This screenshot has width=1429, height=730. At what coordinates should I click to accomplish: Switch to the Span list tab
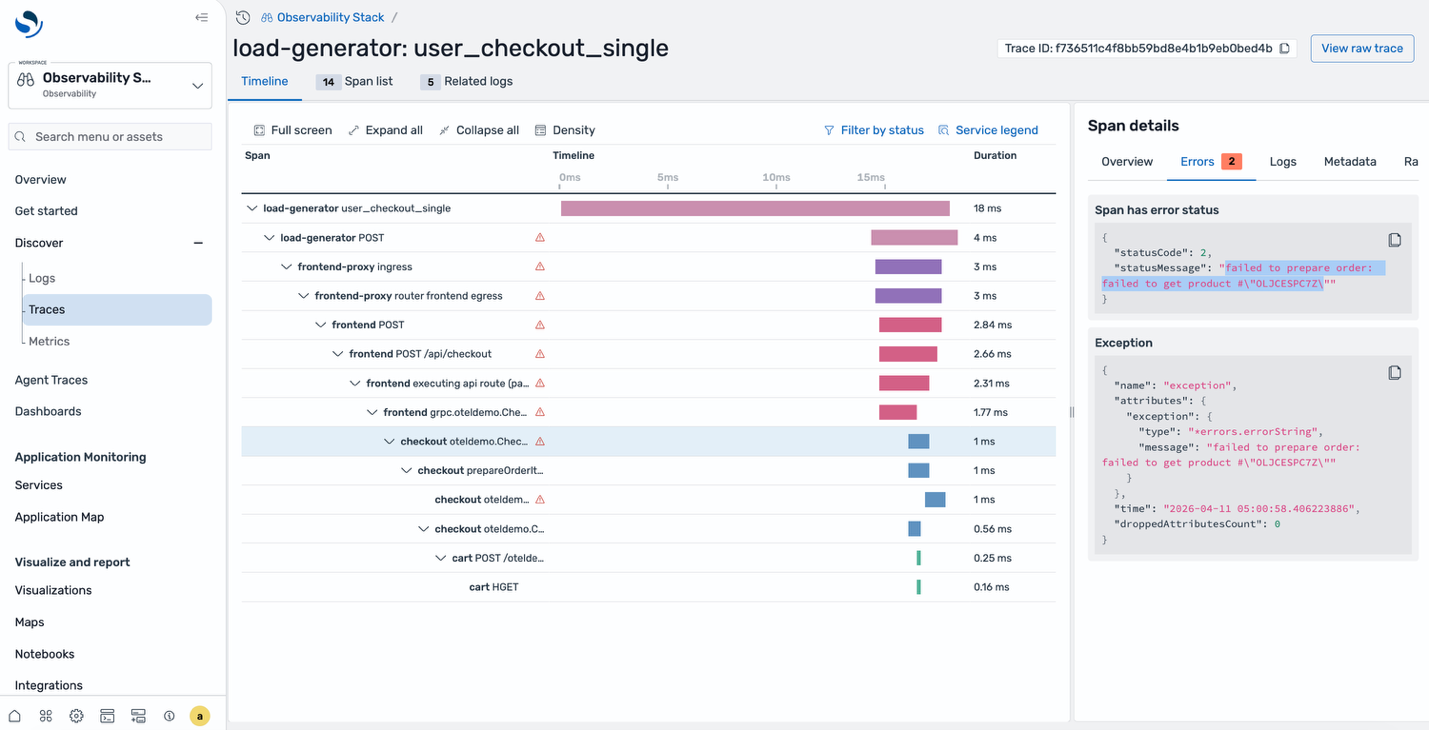[x=370, y=82]
